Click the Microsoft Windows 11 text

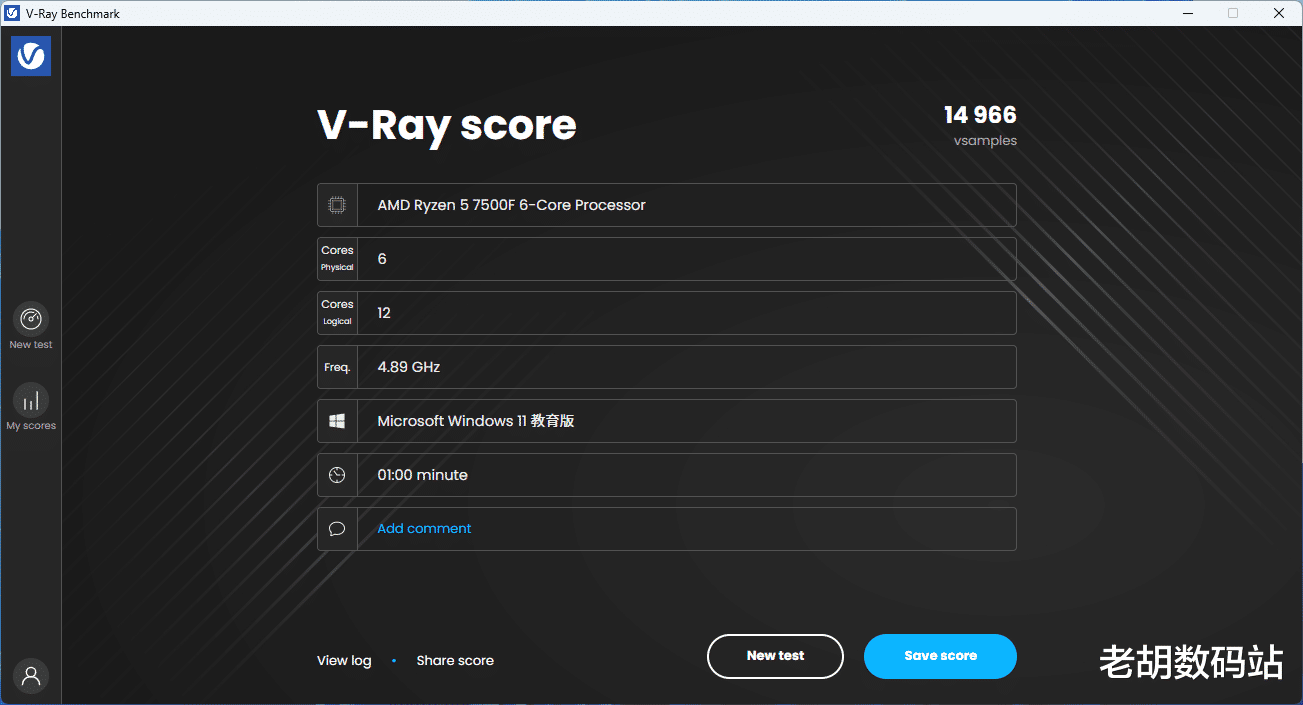(x=475, y=421)
